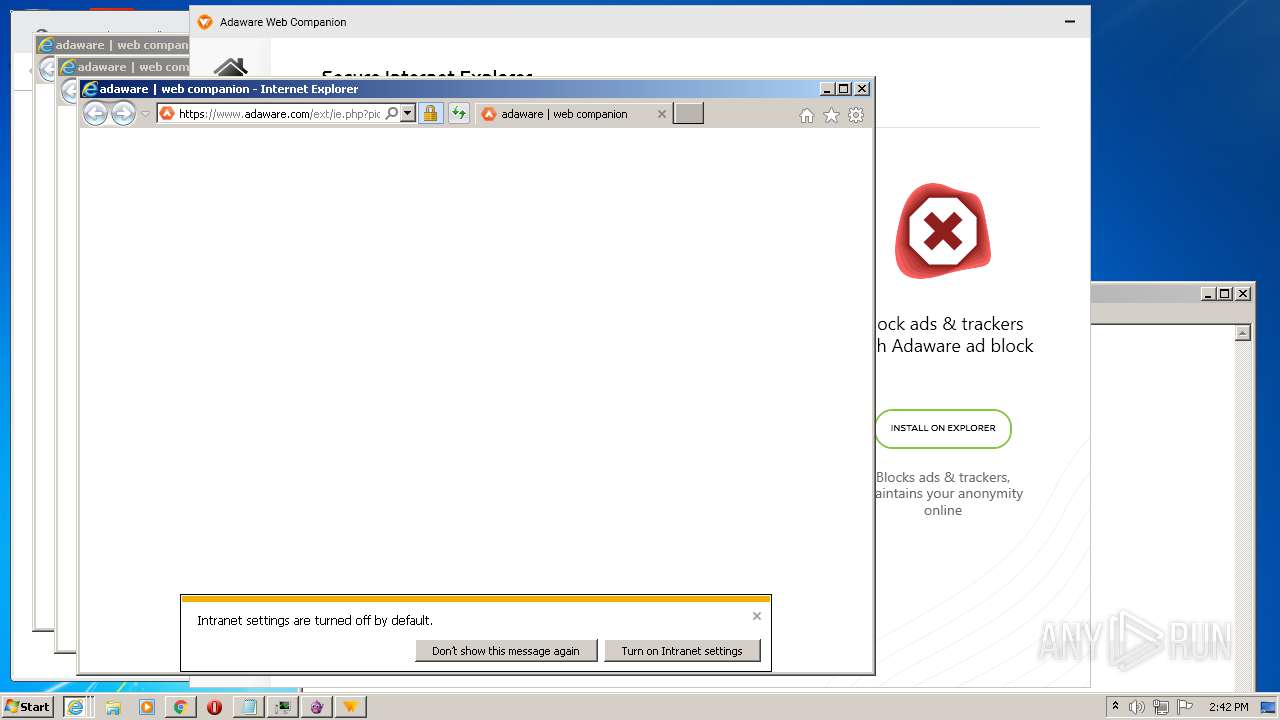This screenshot has height=720, width=1280.
Task: Click the adaware.com address bar URL
Action: click(x=279, y=114)
